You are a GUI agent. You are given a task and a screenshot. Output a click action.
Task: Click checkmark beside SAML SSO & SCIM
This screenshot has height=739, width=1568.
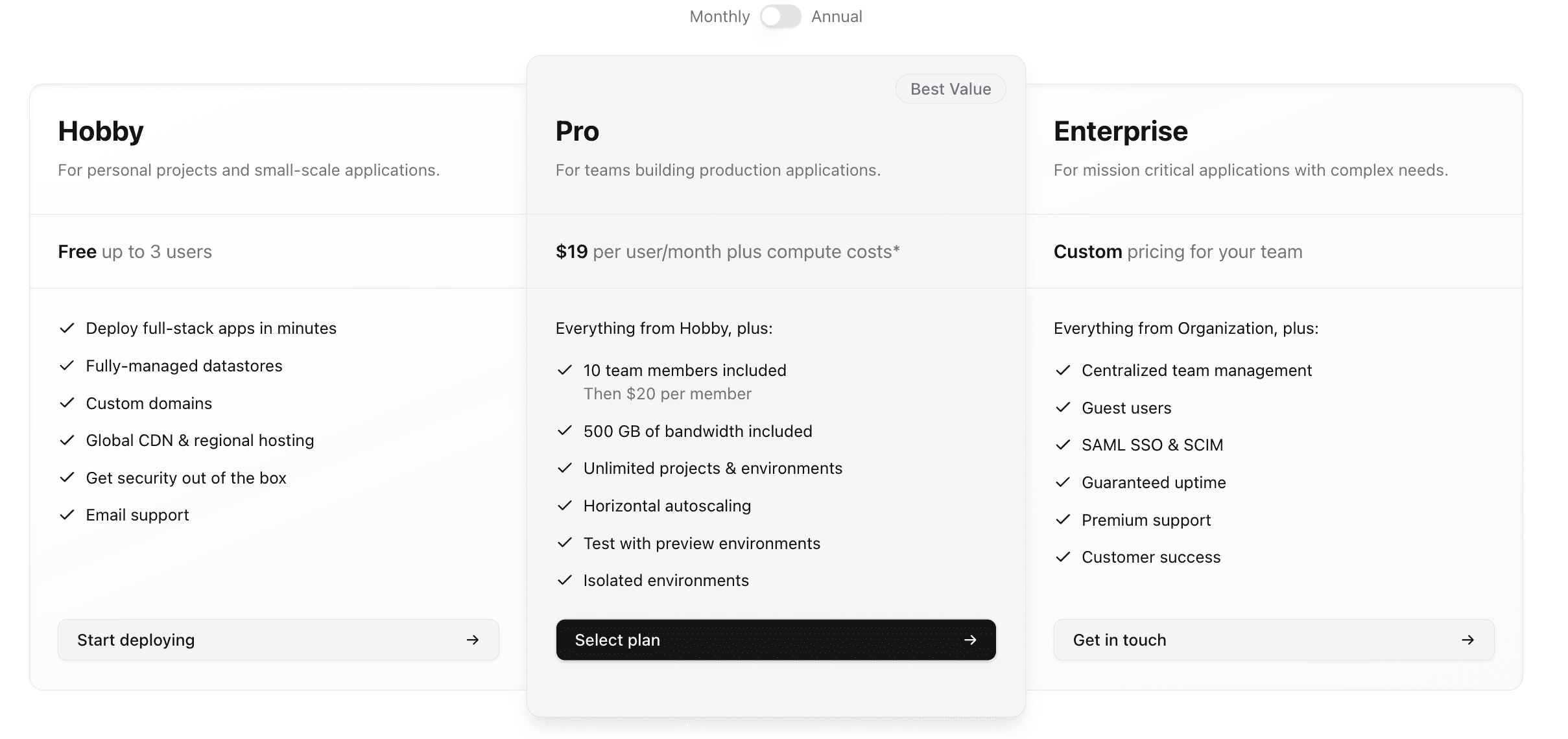tap(1063, 445)
